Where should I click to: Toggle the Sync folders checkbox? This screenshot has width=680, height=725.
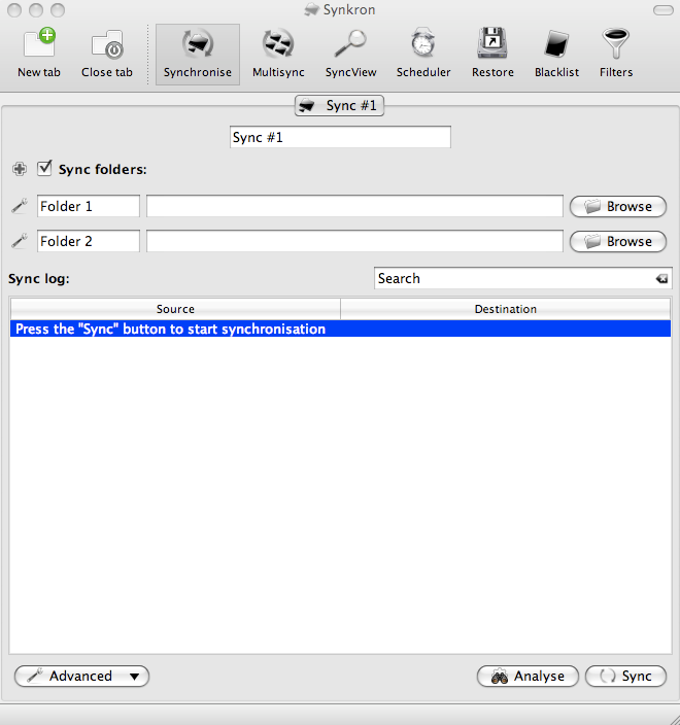[44, 168]
